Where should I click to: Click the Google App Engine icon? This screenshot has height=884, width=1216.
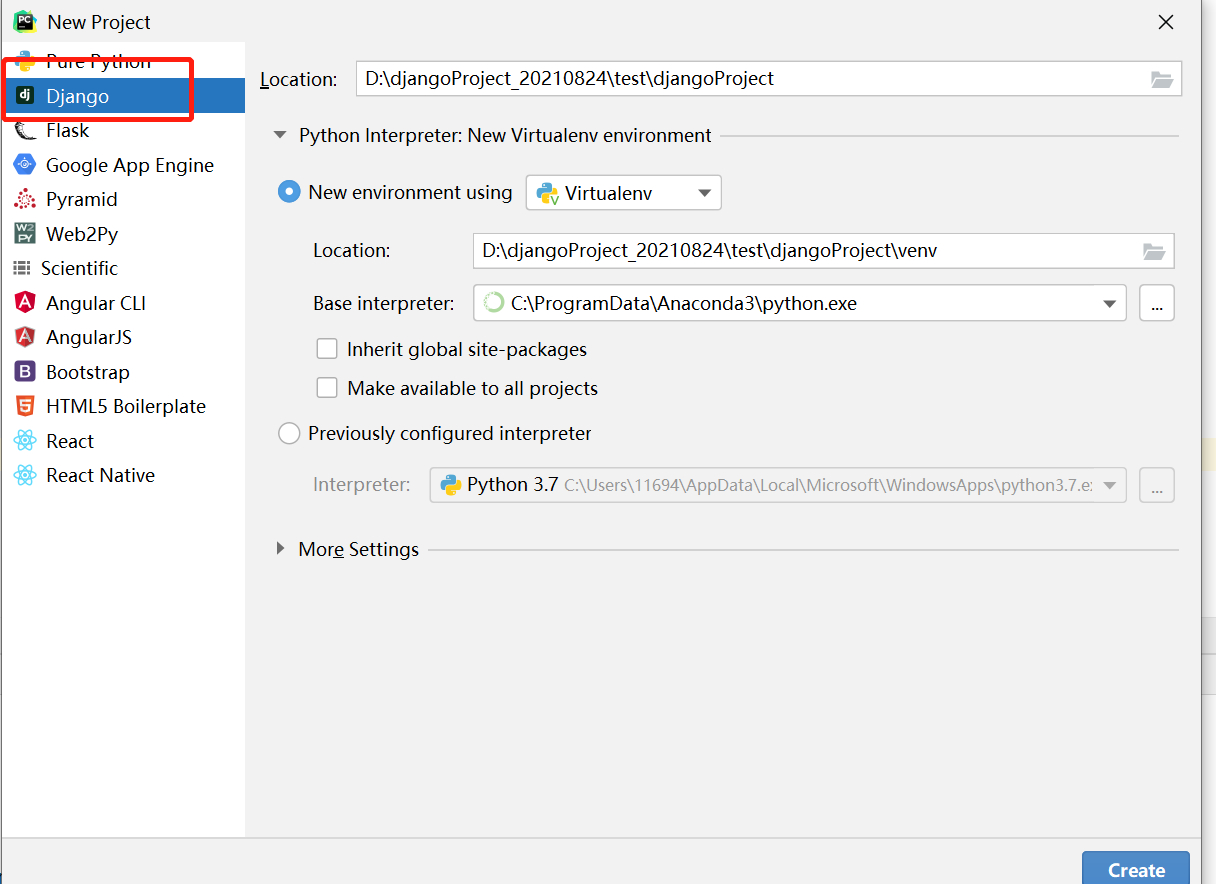coord(25,165)
